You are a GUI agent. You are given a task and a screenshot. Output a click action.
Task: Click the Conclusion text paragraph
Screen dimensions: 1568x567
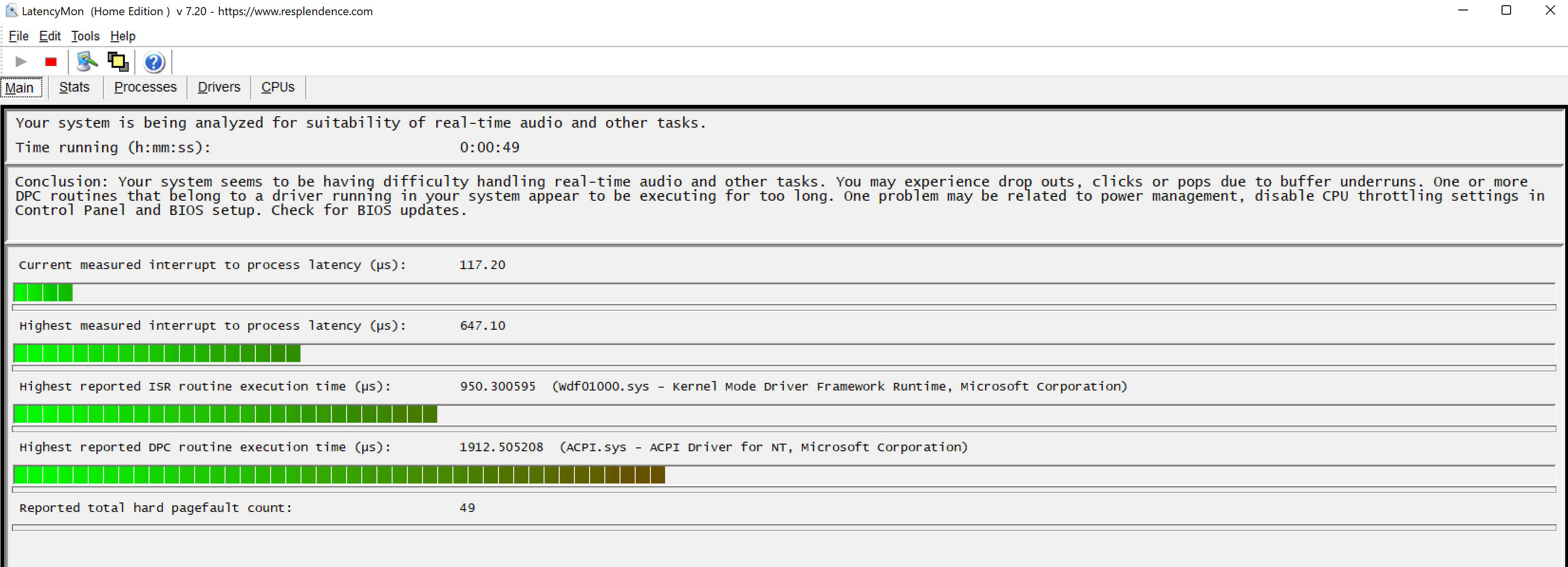(780, 196)
